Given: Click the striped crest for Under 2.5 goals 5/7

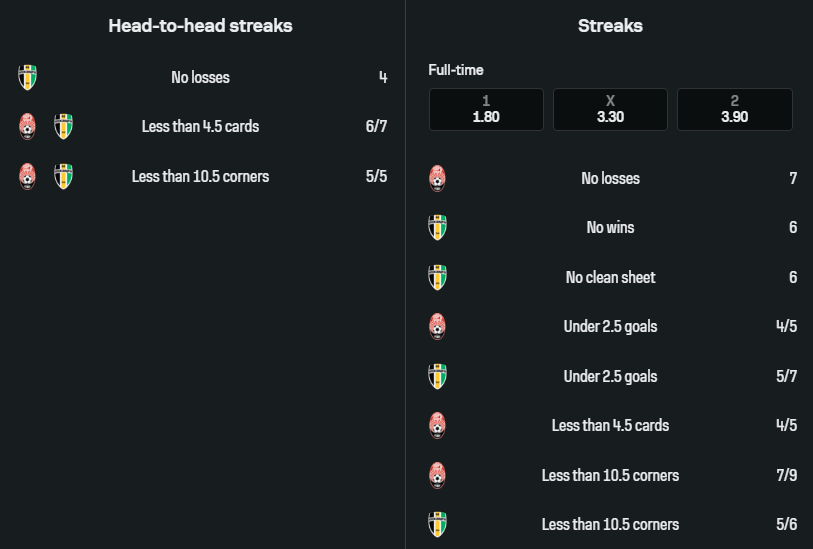Looking at the screenshot, I should pos(437,376).
